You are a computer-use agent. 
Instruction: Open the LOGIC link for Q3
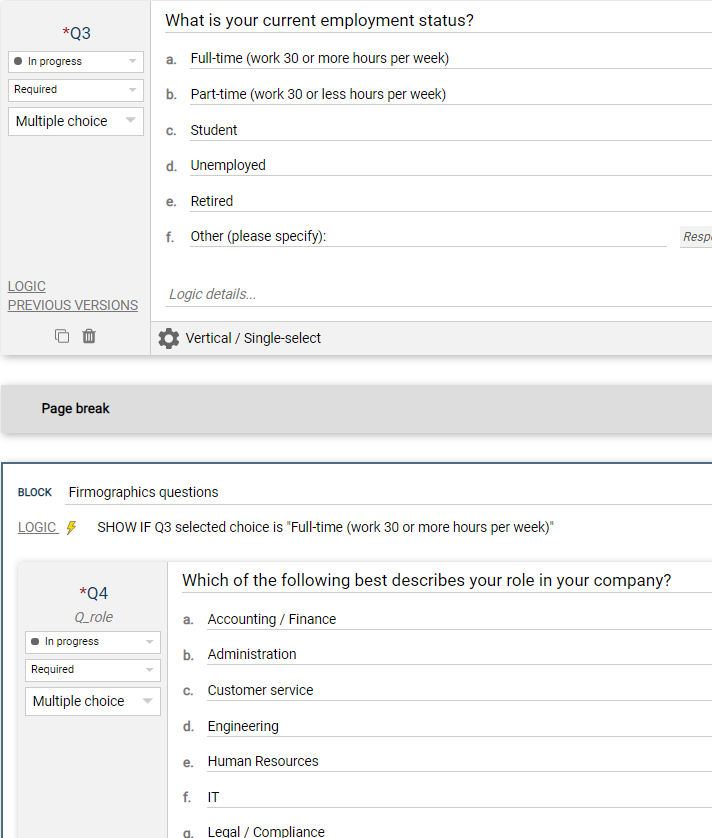(x=27, y=286)
